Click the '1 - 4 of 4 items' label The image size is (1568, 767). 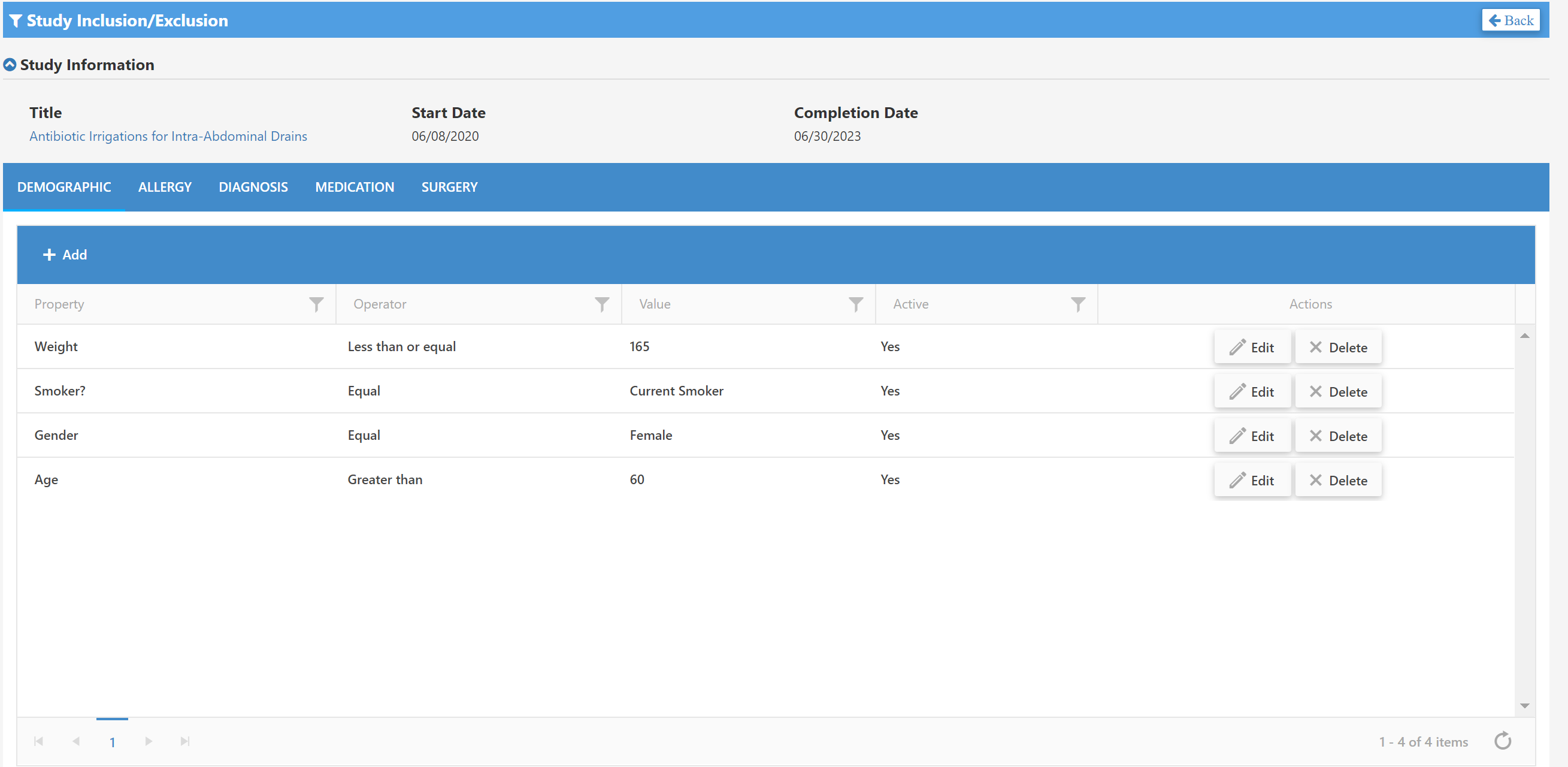pos(1423,742)
